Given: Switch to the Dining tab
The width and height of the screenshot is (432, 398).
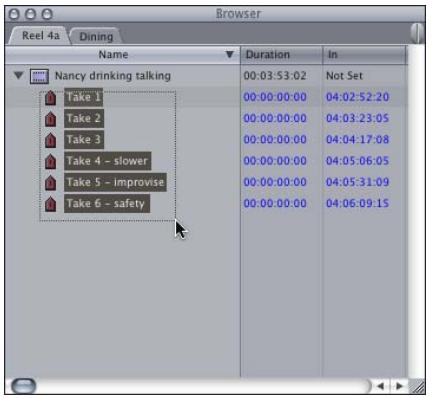Looking at the screenshot, I should pos(96,36).
